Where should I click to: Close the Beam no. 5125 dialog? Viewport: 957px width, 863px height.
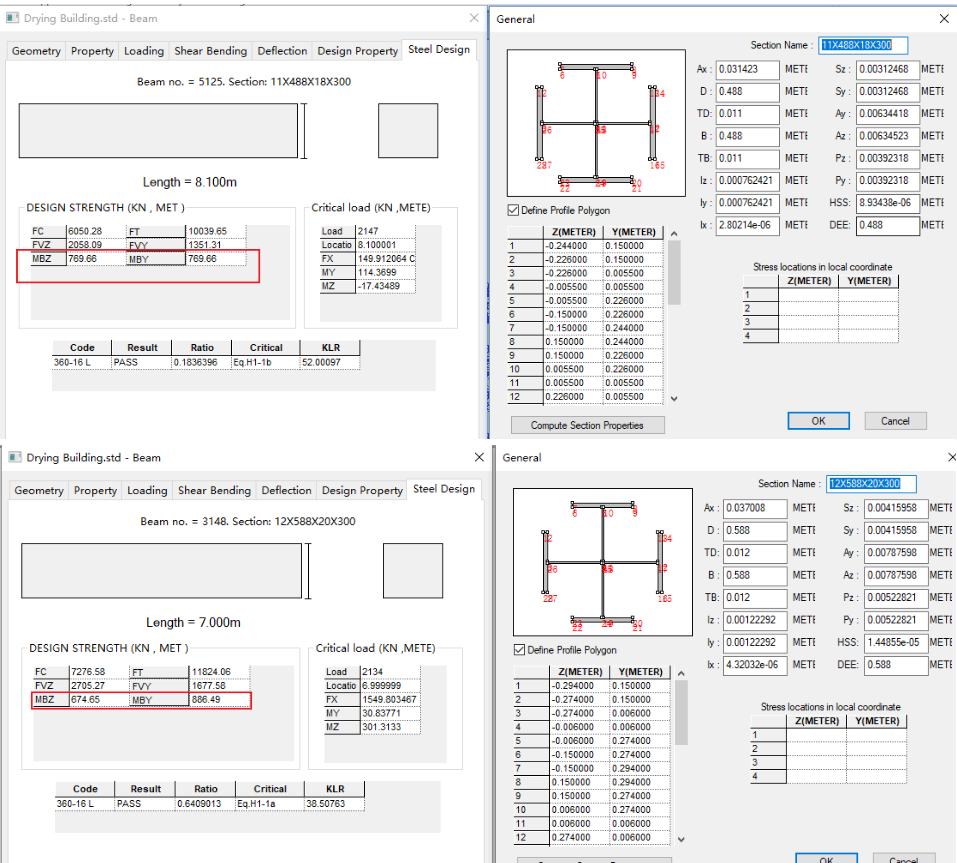474,18
